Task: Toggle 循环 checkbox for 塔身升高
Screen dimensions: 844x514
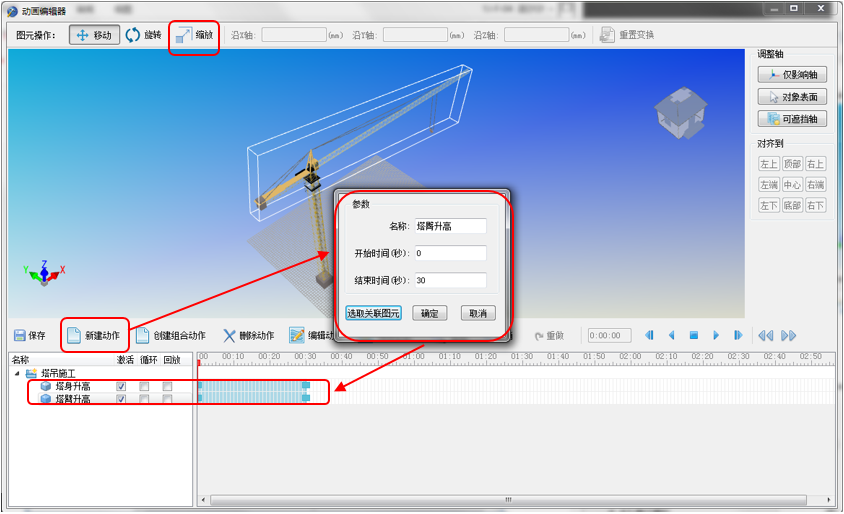Action: point(144,386)
